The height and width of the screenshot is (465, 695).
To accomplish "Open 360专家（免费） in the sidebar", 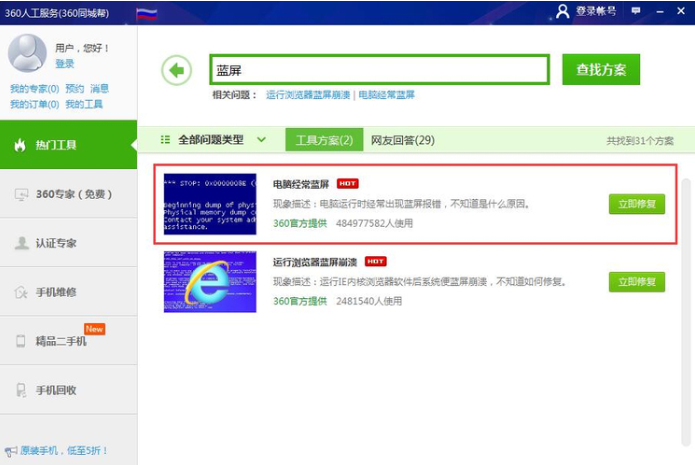I will pyautogui.click(x=68, y=194).
